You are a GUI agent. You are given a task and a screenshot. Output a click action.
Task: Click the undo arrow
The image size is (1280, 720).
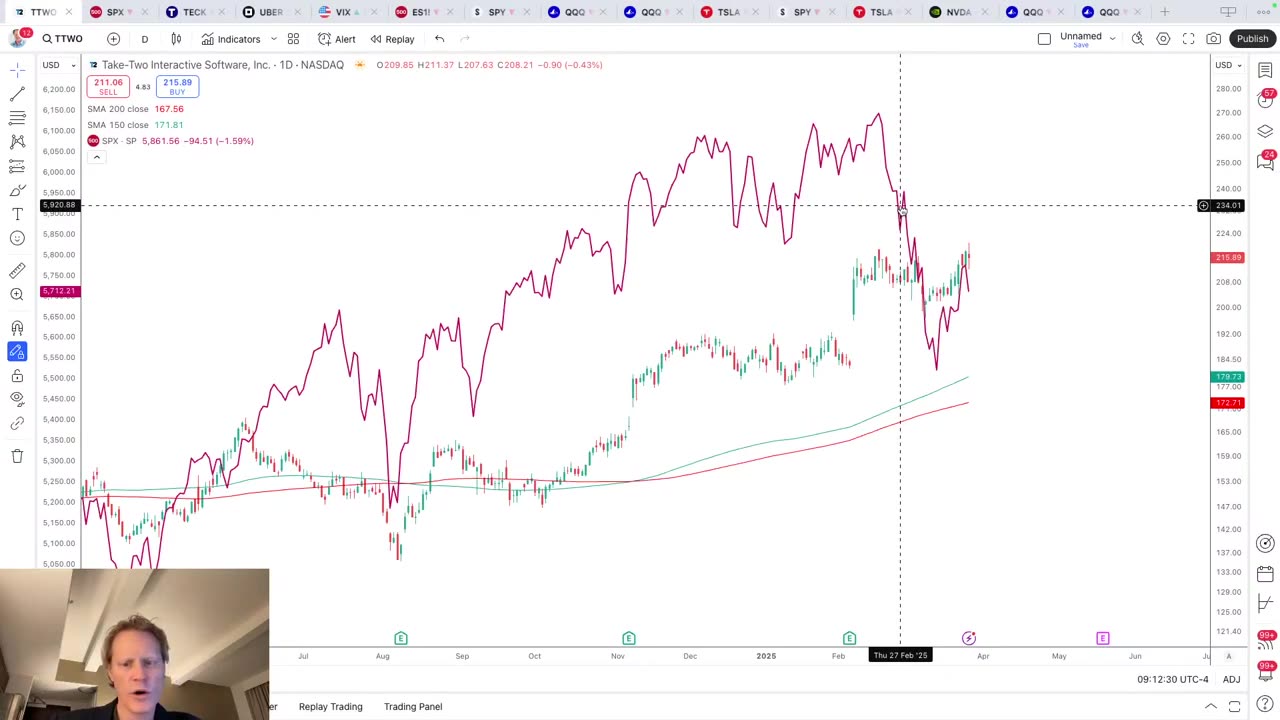coord(439,39)
